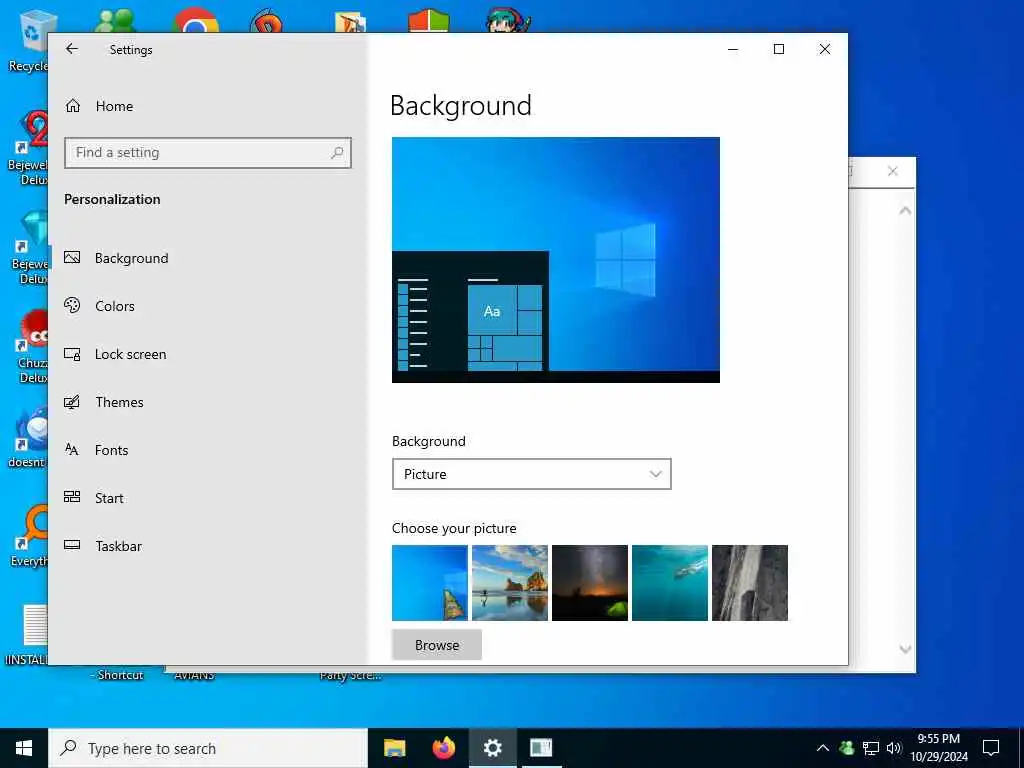Click the green people tray icon
The width and height of the screenshot is (1024, 768).
[x=847, y=748]
